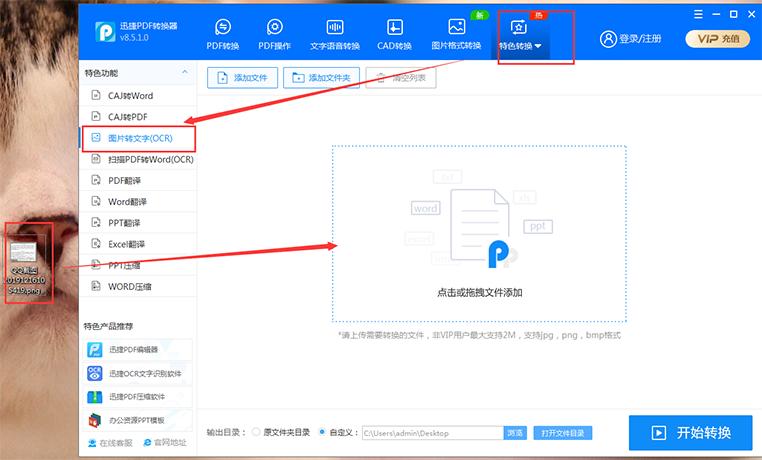
Task: Click the 迅捷PDF压缩软件 icon
Action: (x=95, y=397)
